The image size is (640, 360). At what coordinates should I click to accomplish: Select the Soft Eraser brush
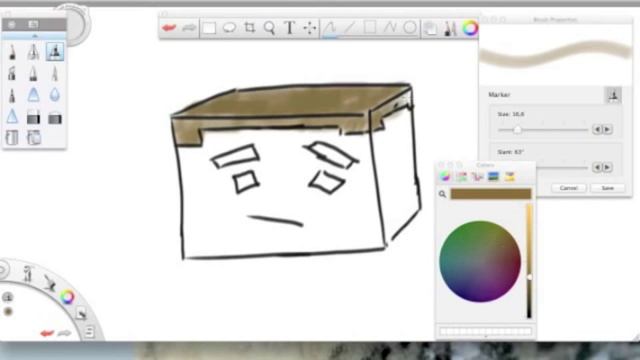[x=55, y=118]
